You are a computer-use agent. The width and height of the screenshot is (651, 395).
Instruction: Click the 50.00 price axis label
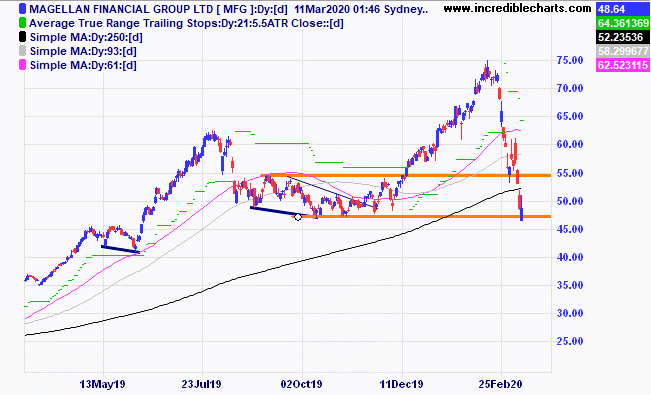[570, 201]
